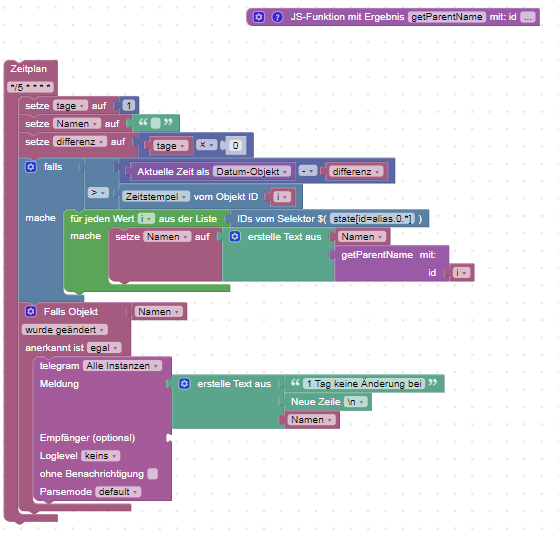The width and height of the screenshot is (559, 533).
Task: Open the Alle Instanzen telegram dropdown
Action: [122, 366]
